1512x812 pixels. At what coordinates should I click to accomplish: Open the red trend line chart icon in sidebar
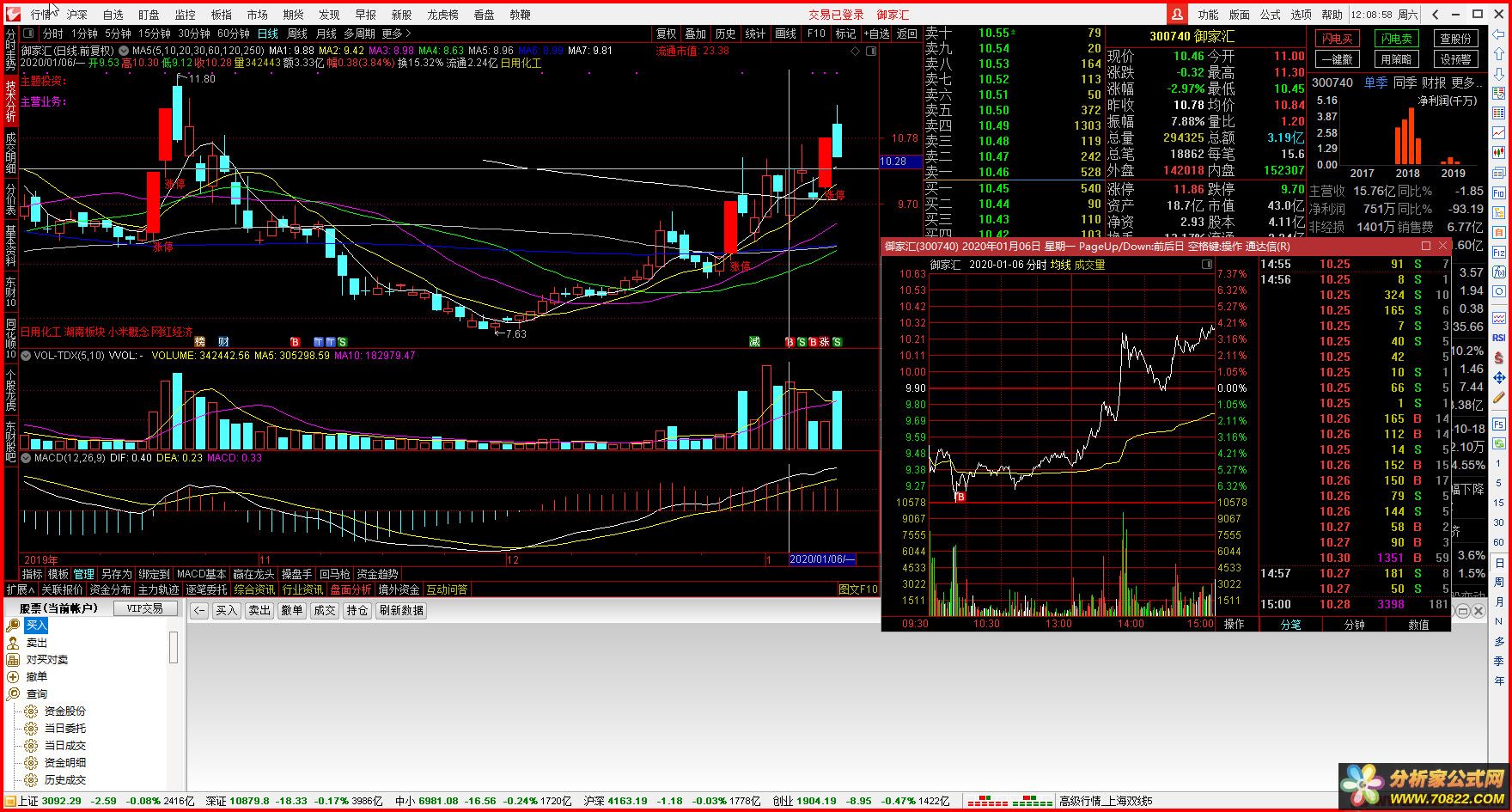(x=1499, y=133)
